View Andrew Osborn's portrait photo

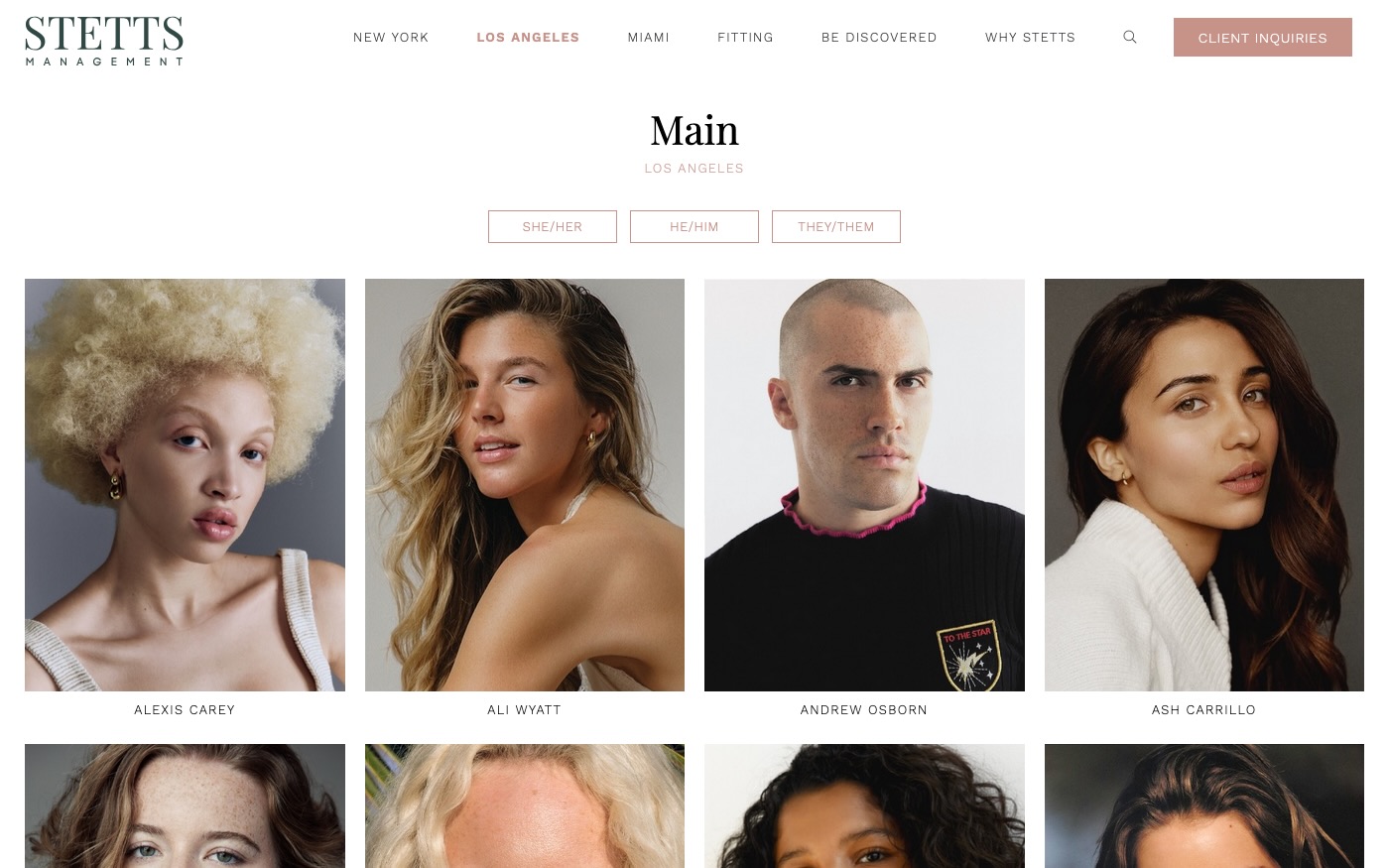(864, 485)
